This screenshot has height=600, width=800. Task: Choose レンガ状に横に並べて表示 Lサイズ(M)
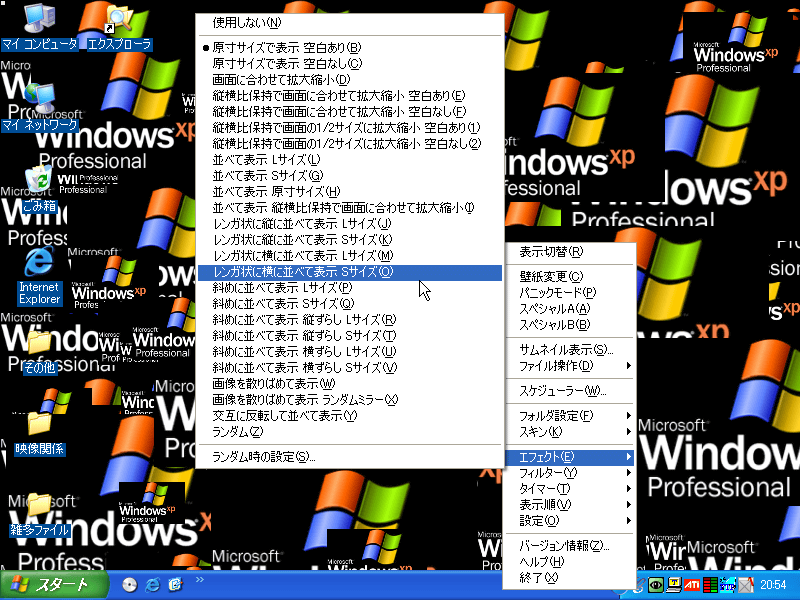350,256
